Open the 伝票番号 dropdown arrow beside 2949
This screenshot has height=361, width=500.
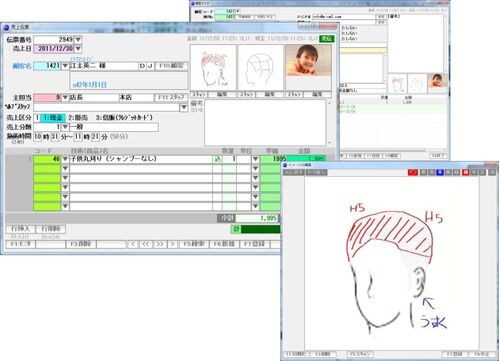coord(78,40)
